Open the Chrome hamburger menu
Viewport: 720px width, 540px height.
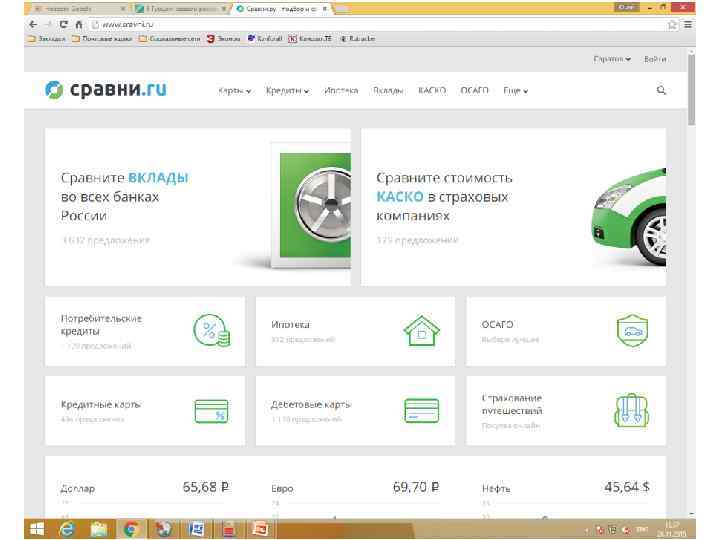(x=688, y=25)
